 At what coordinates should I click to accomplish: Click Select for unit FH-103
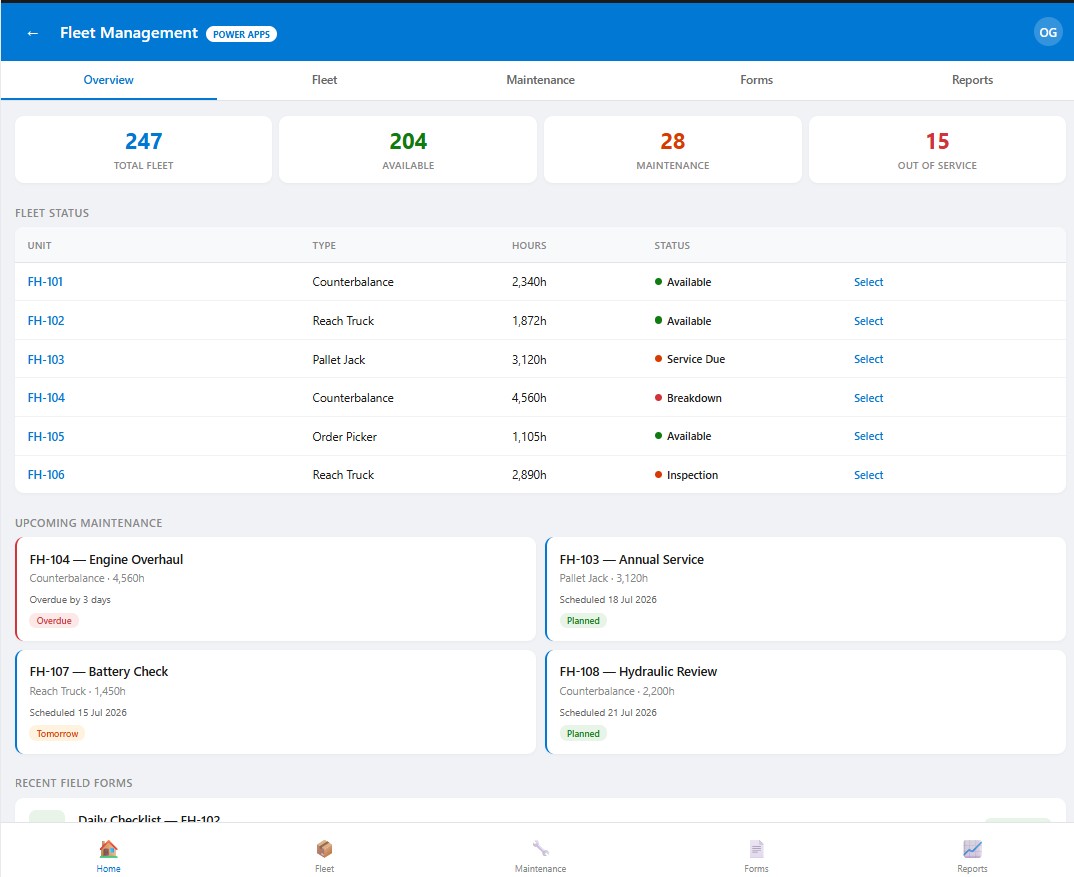868,359
